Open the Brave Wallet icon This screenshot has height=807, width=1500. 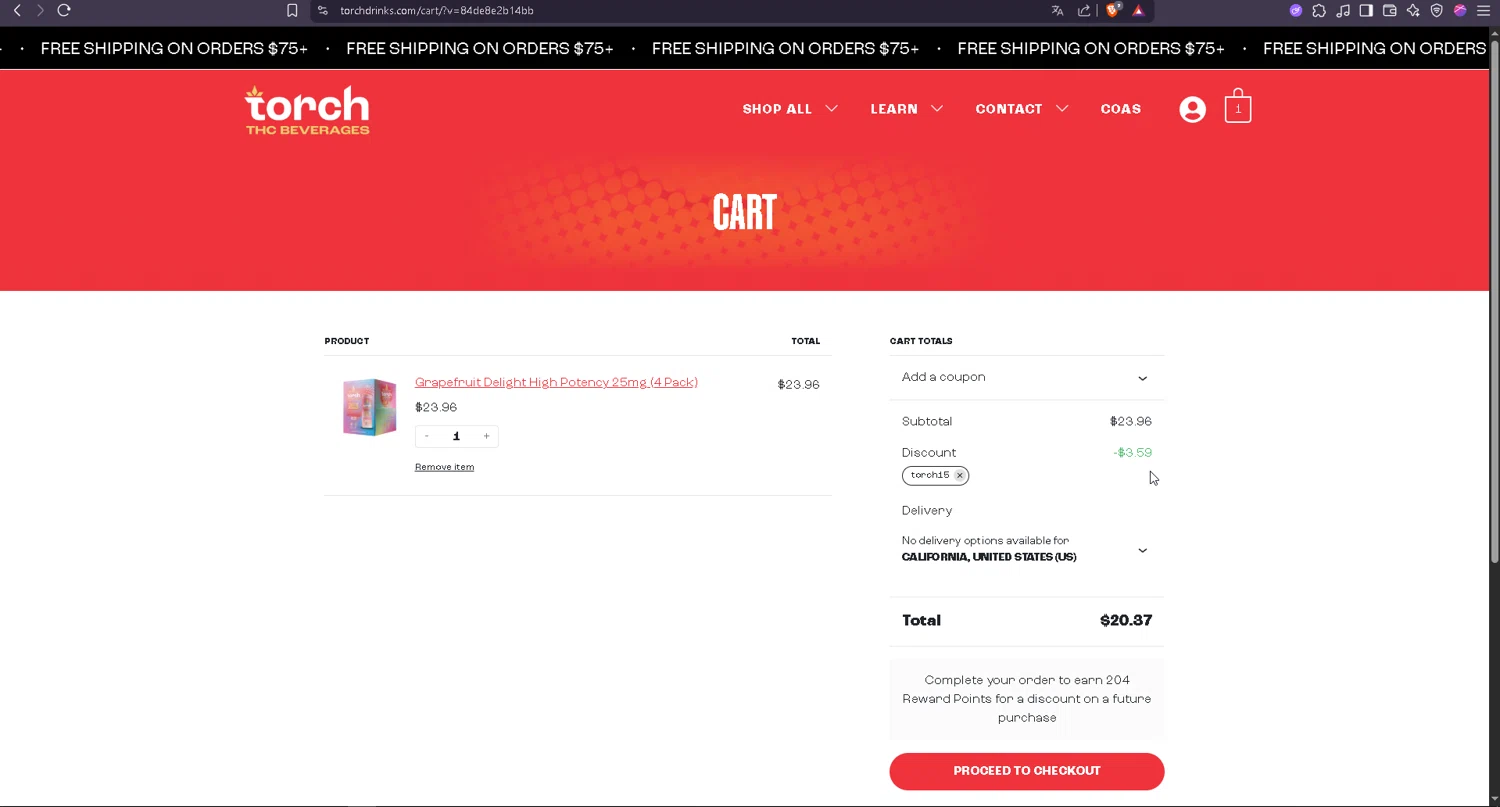pos(1390,11)
